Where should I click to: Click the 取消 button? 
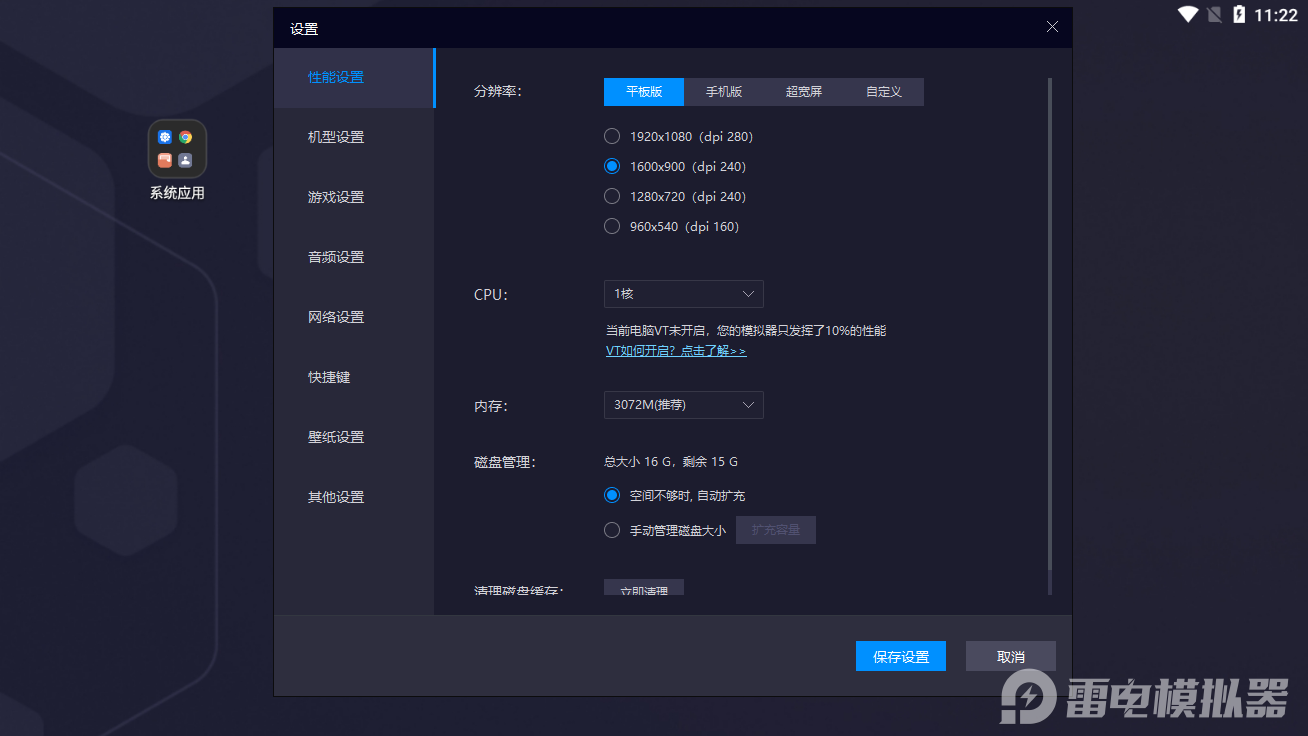[x=1011, y=657]
